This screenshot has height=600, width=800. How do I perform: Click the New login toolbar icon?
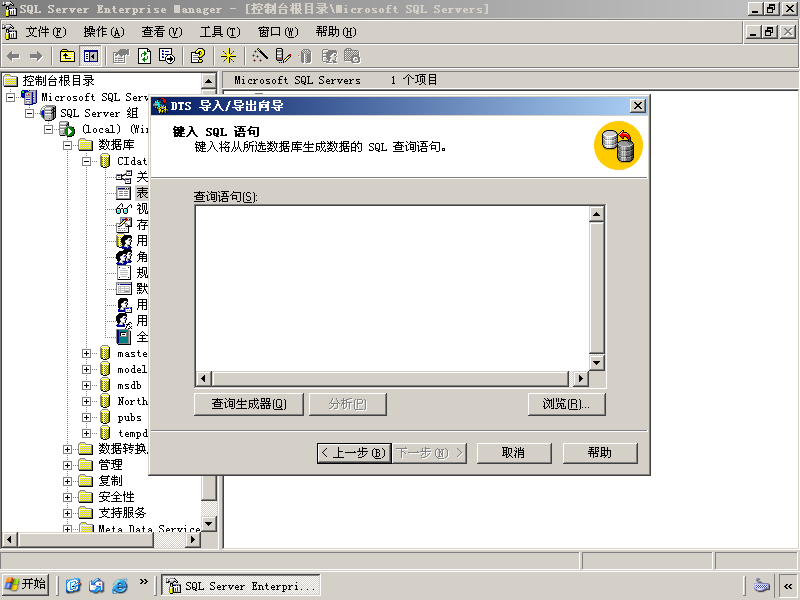(329, 56)
